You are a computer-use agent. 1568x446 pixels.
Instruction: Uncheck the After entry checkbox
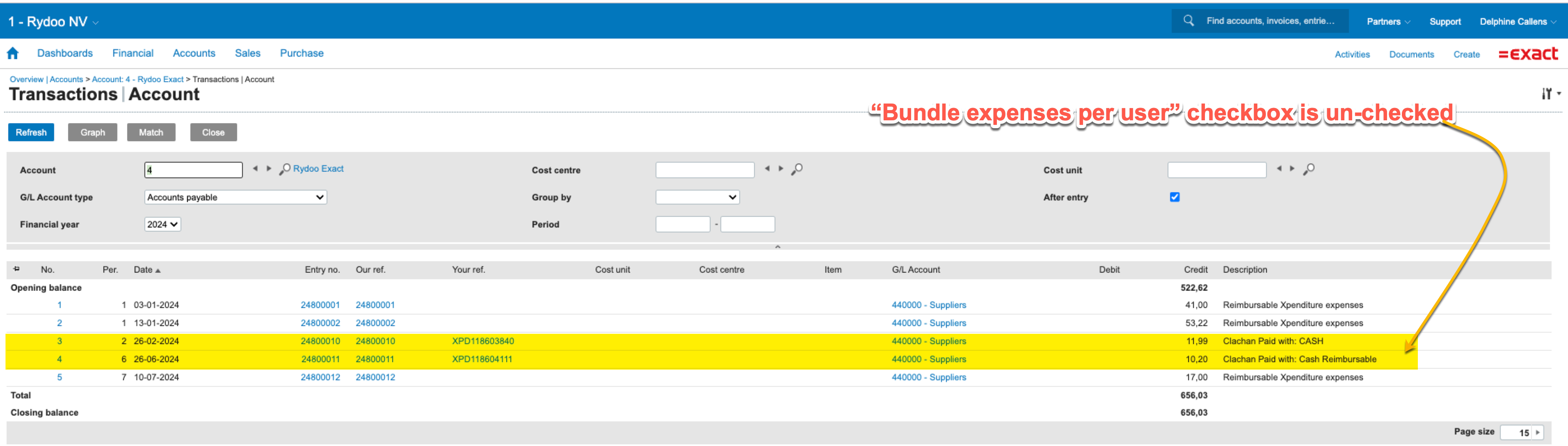click(1174, 197)
